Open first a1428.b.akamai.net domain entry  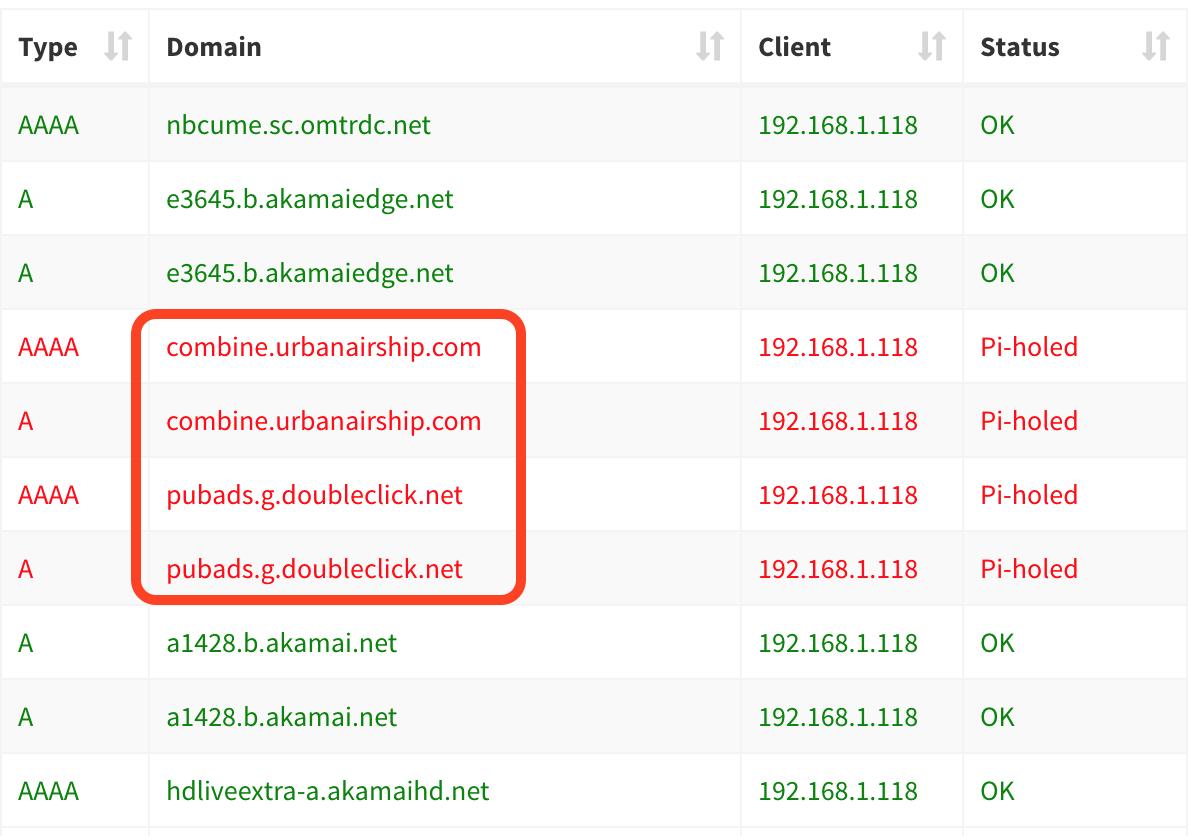[x=282, y=643]
